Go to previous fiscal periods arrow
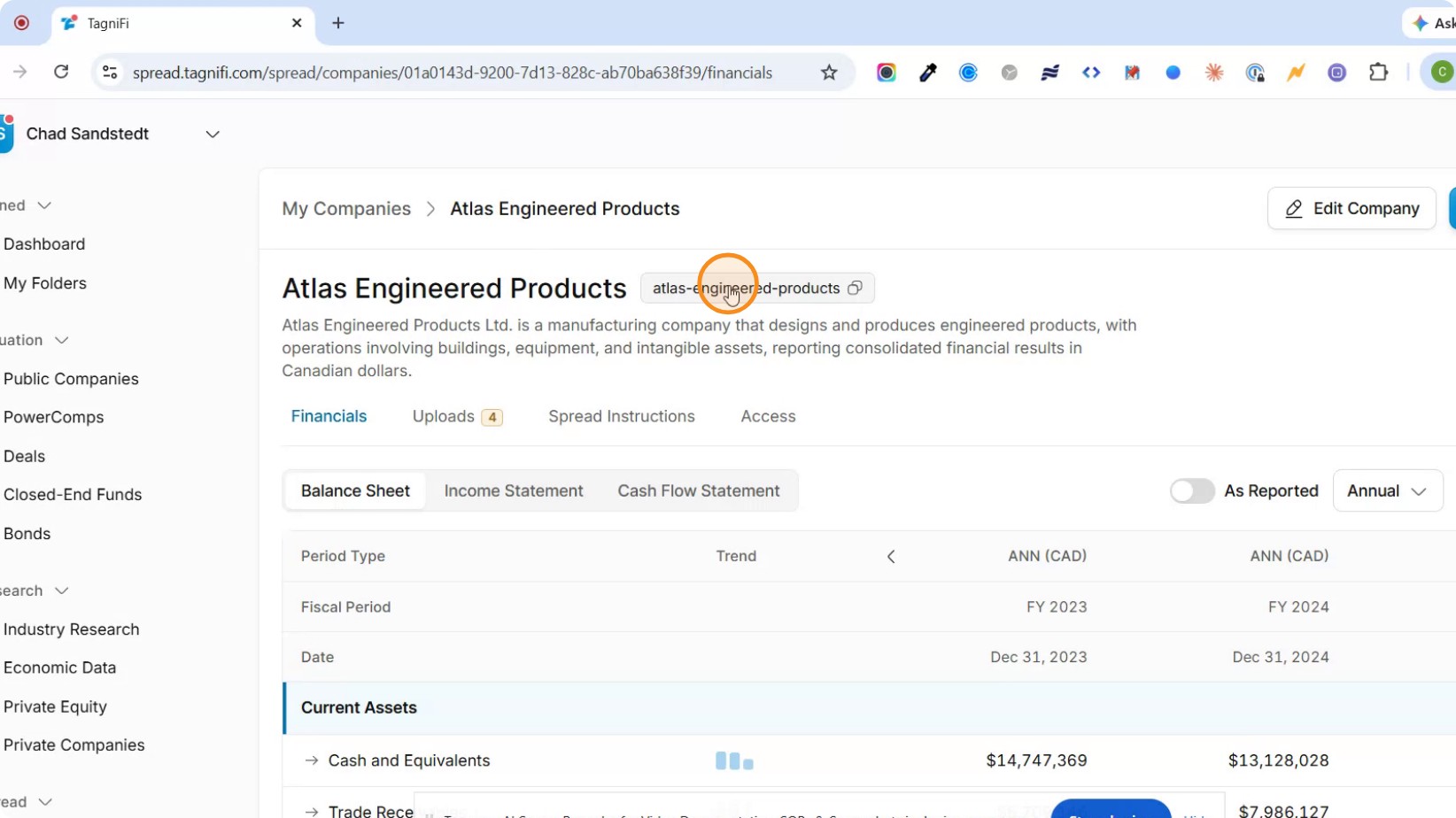Image resolution: width=1456 pixels, height=818 pixels. pos(891,556)
